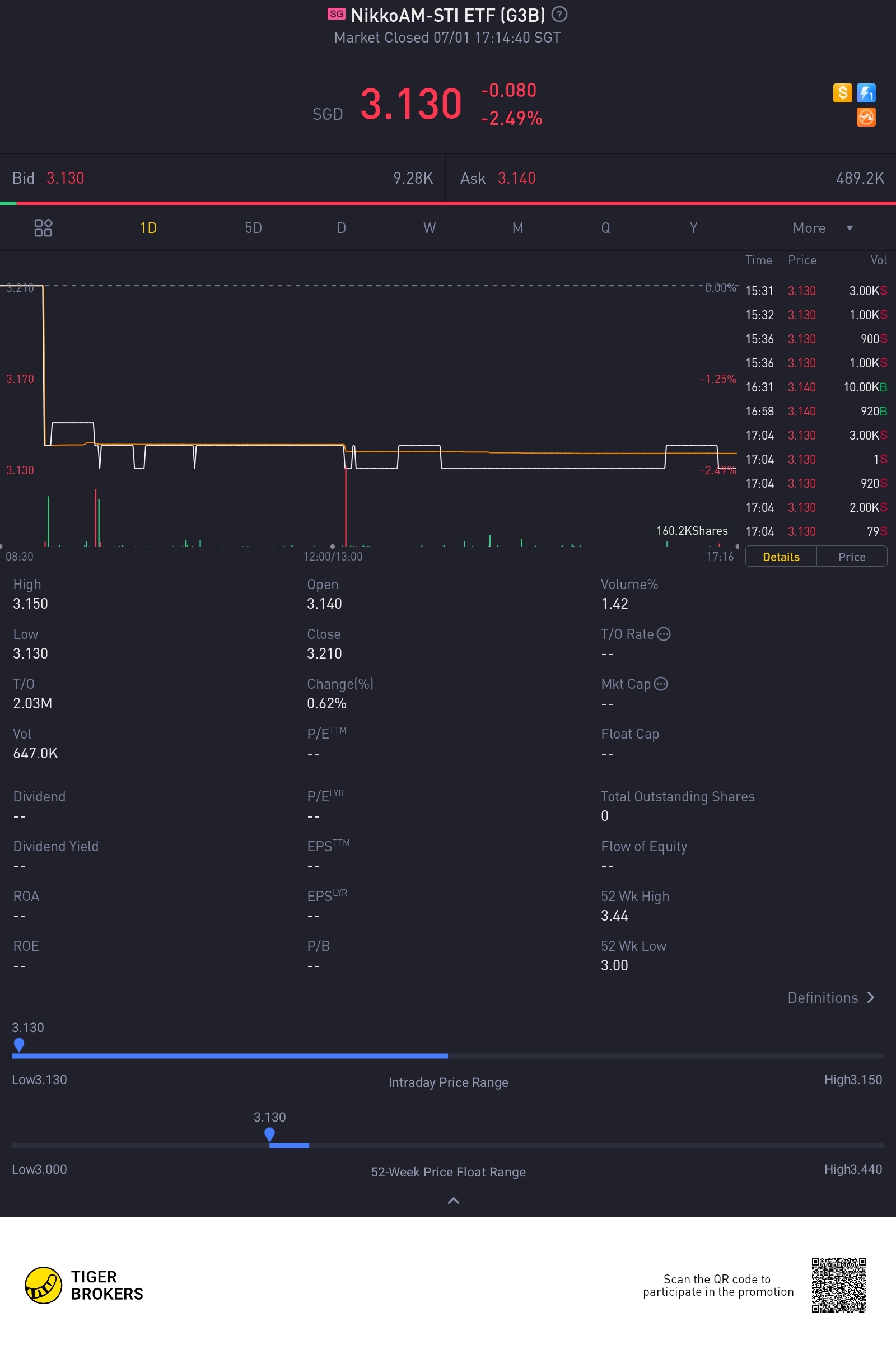896x1354 pixels.
Task: Click the Flow of Equity label
Action: pyautogui.click(x=644, y=847)
